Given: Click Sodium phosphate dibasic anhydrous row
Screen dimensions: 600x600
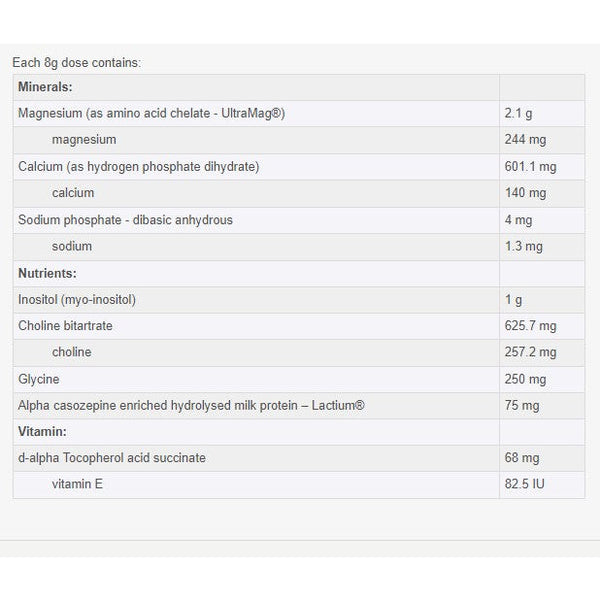Looking at the screenshot, I should coord(125,219).
